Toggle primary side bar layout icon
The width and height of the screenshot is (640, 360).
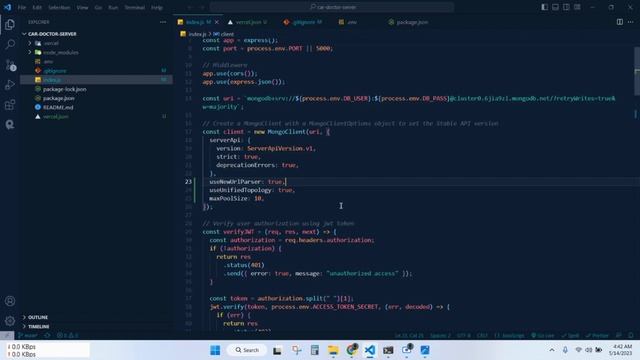[544, 7]
